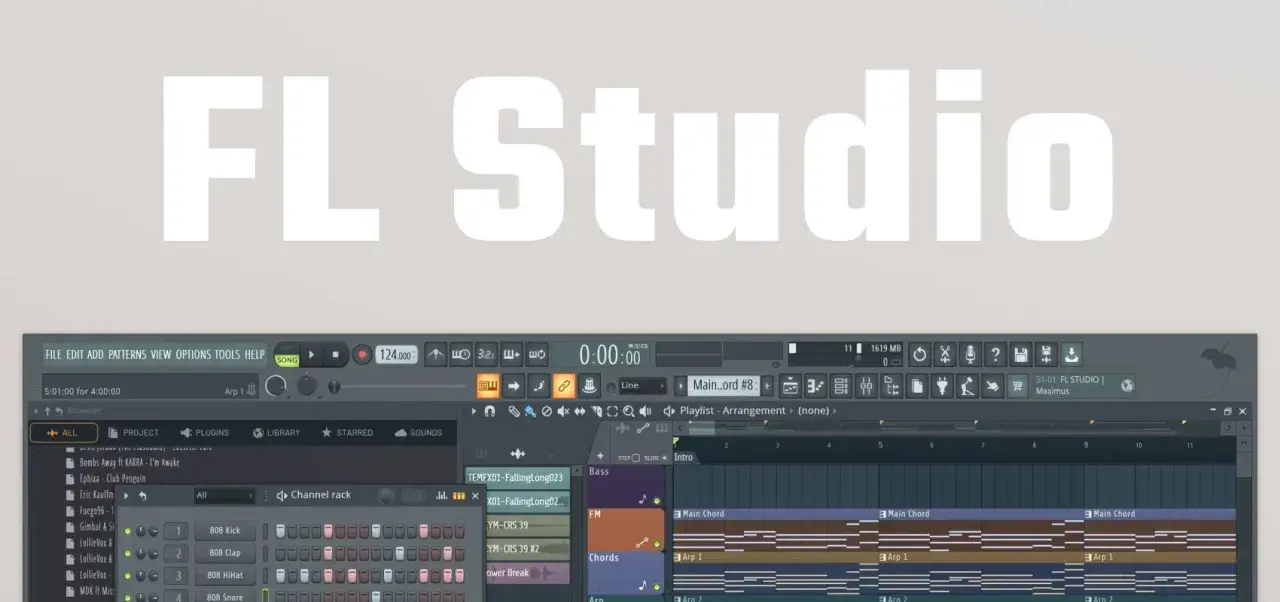Mute the Bass track green LED
This screenshot has height=602, width=1280.
click(657, 499)
